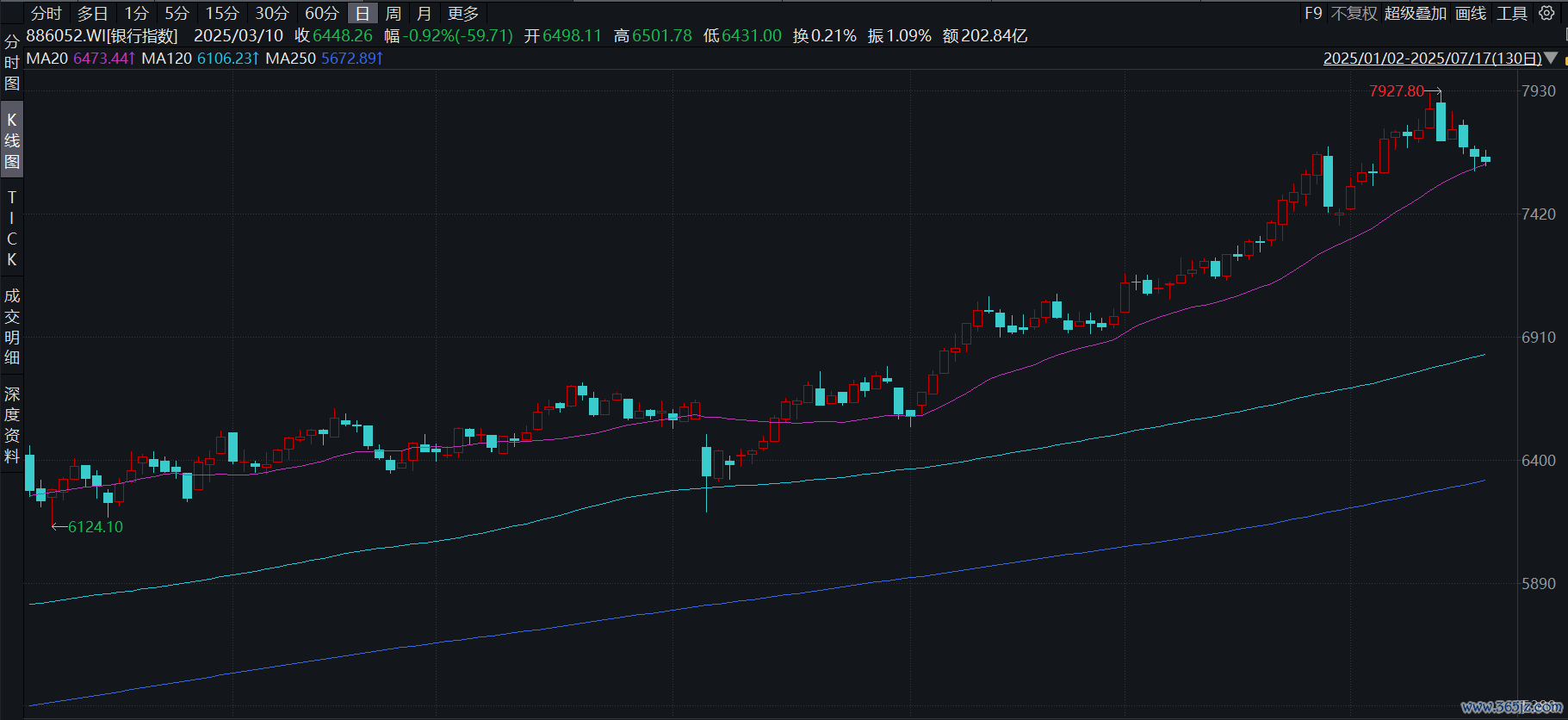Screen dimensions: 1568x720
Task: Open the 分时图 side tab
Action: tap(12, 63)
